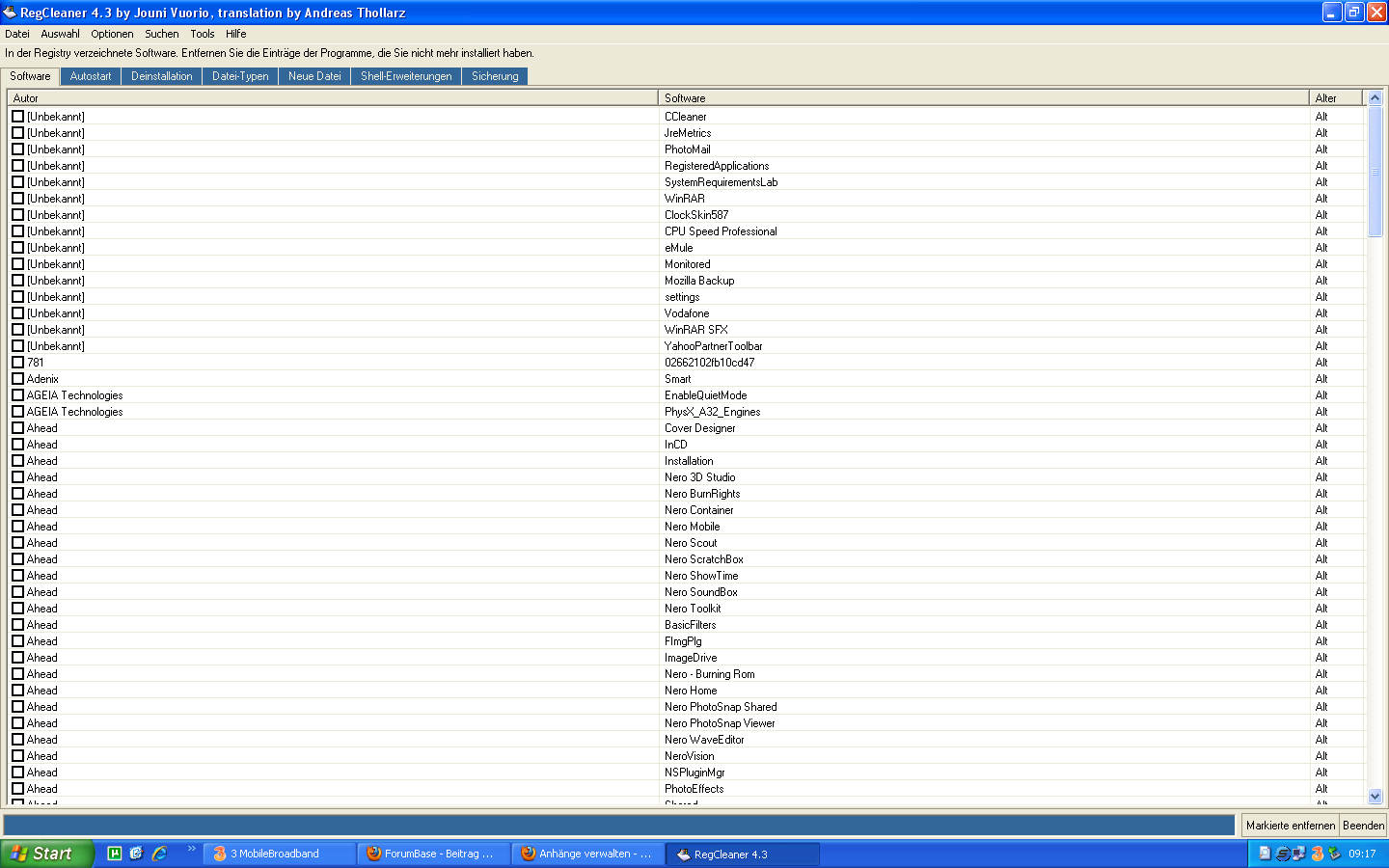Open the green quick launch icon beside Start
This screenshot has width=1389, height=868.
[x=115, y=854]
